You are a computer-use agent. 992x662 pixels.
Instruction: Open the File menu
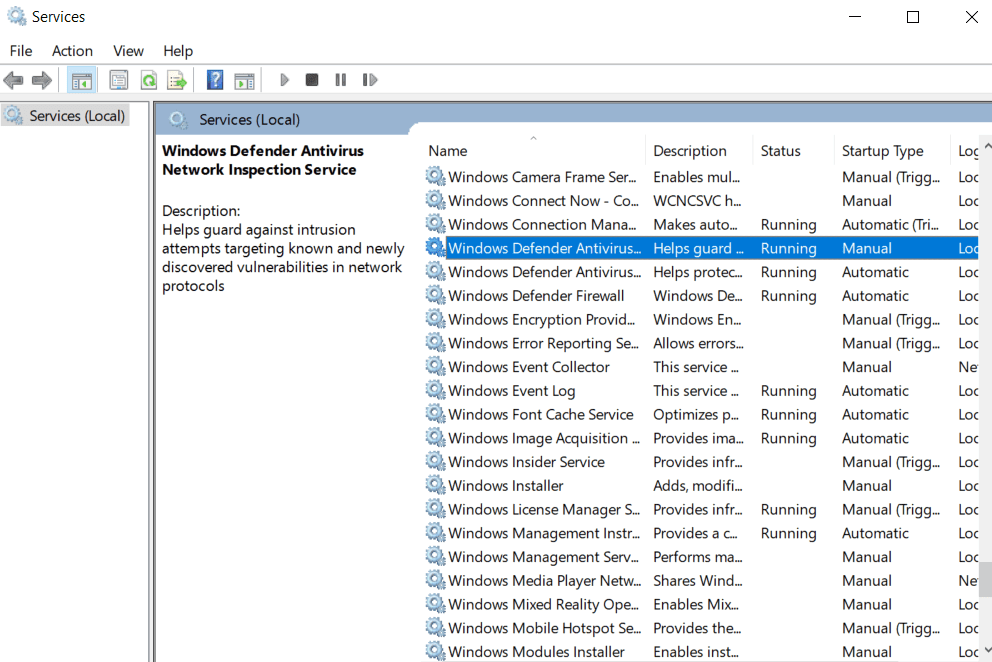[21, 51]
